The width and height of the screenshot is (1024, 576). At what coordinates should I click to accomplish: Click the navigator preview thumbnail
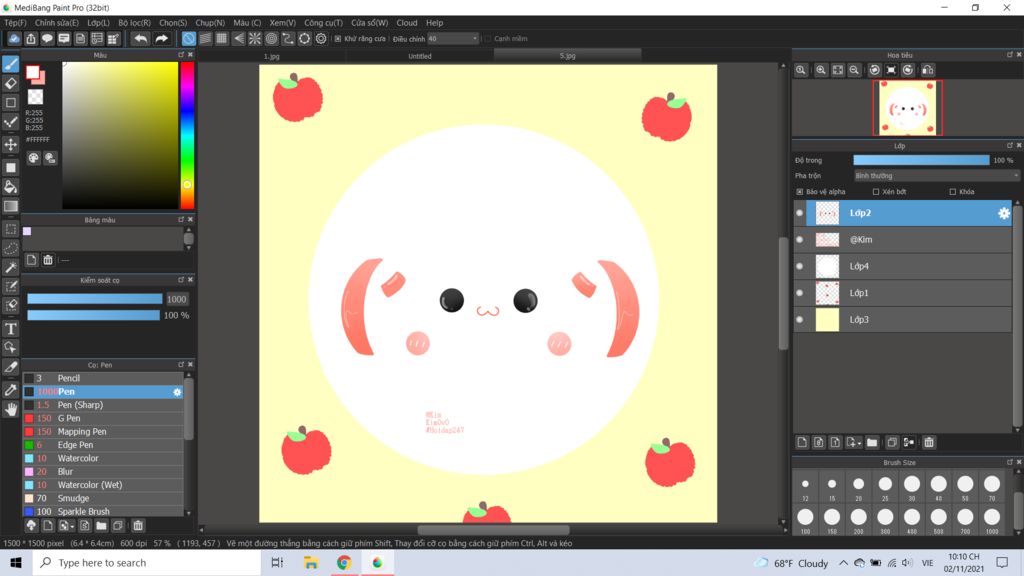tap(907, 108)
